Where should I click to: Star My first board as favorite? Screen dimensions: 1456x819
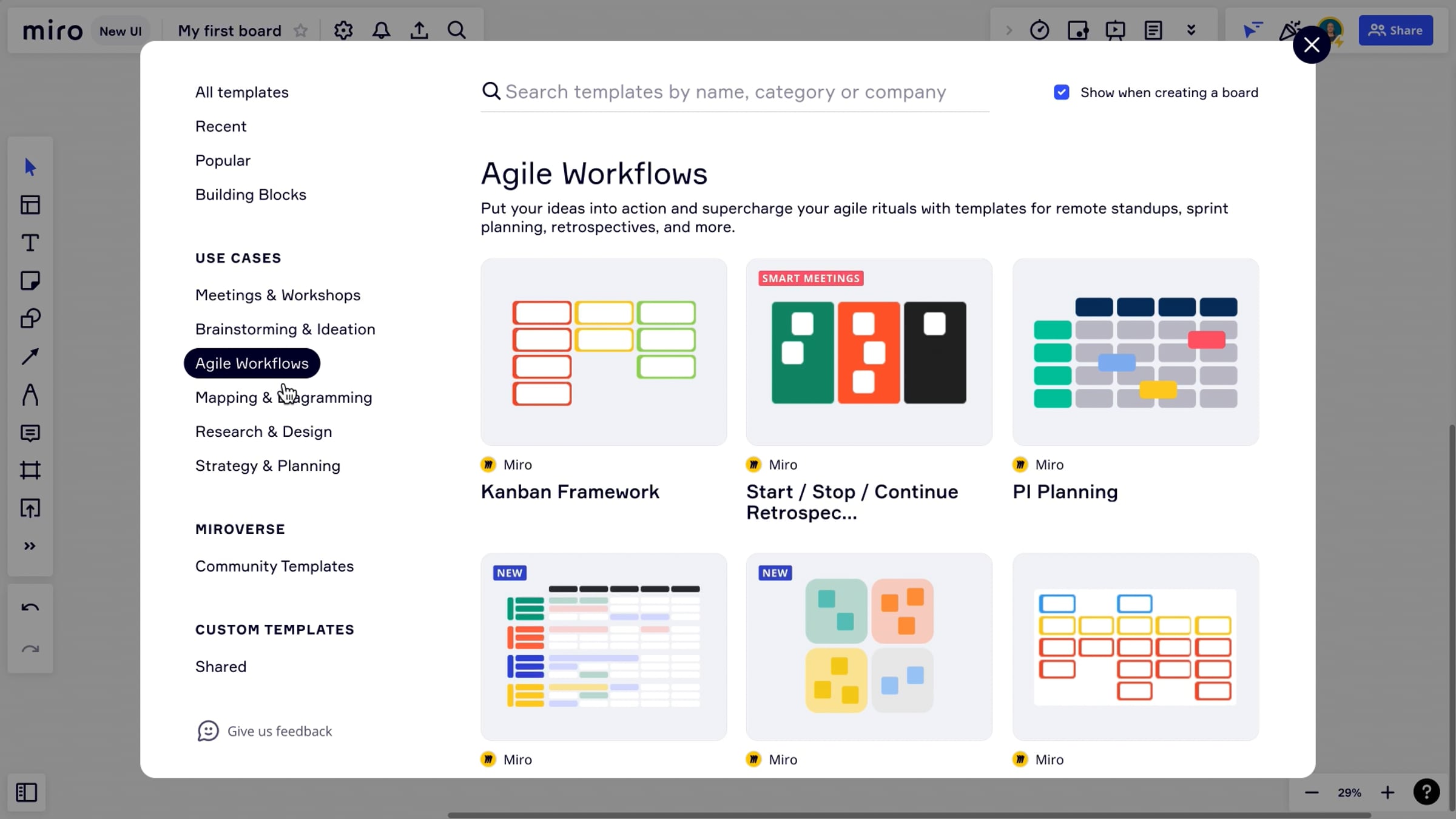pyautogui.click(x=301, y=30)
